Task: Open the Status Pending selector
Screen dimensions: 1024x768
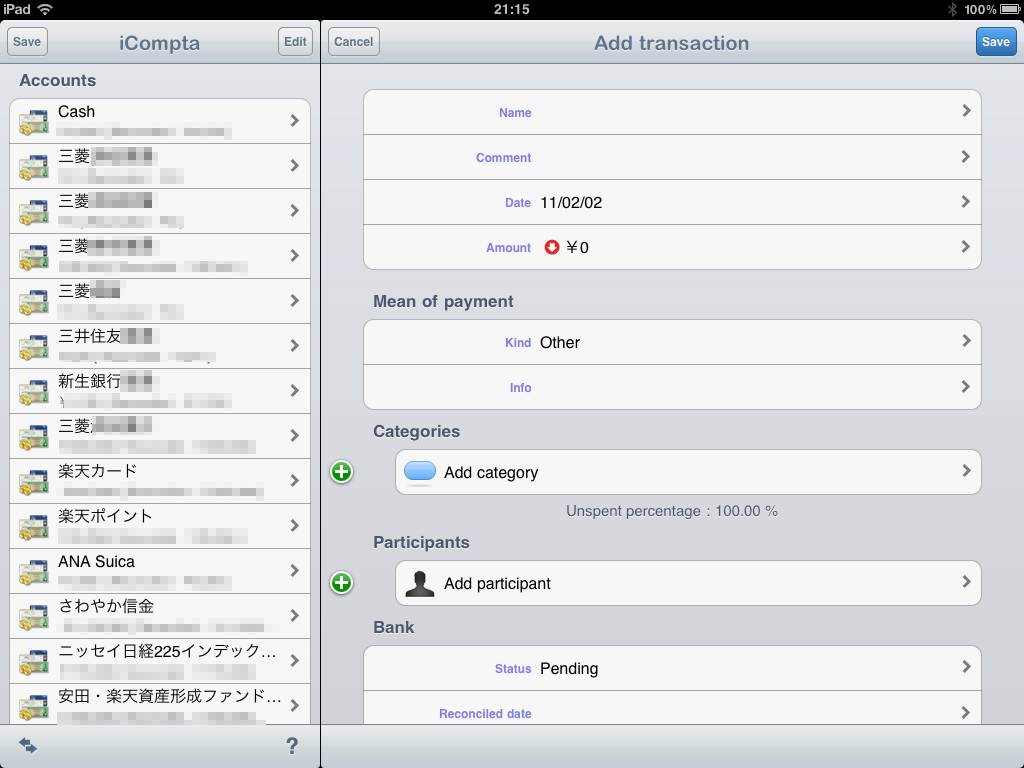Action: pos(672,668)
